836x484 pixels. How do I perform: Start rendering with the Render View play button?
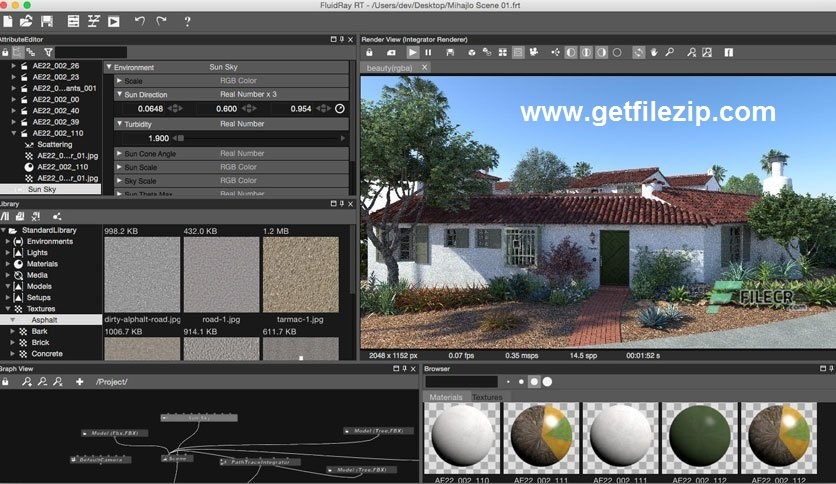pyautogui.click(x=413, y=52)
